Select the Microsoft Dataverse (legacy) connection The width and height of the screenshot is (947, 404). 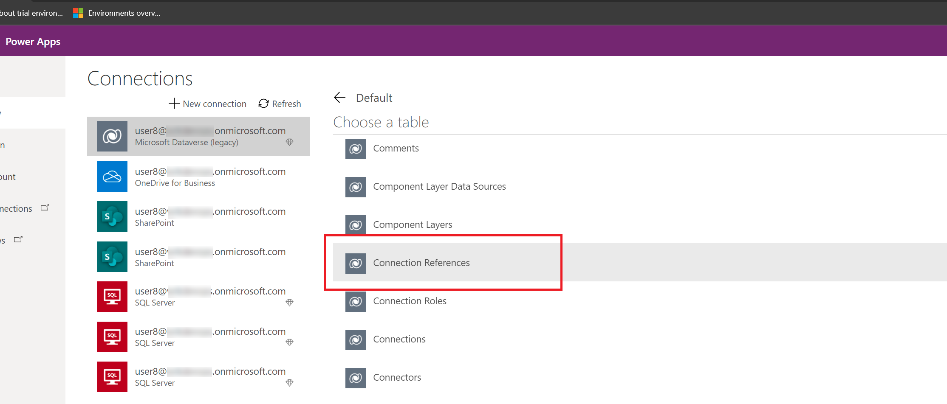[199, 136]
